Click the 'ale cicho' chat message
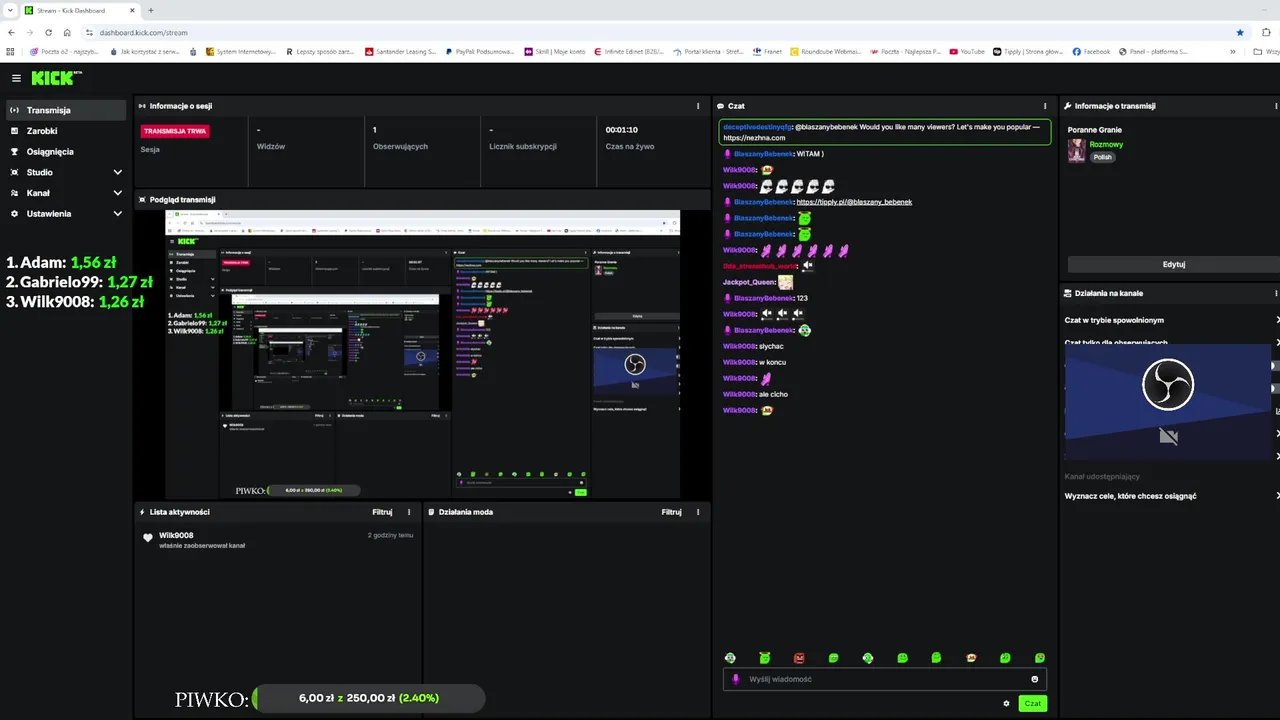This screenshot has height=720, width=1280. pyautogui.click(x=773, y=394)
